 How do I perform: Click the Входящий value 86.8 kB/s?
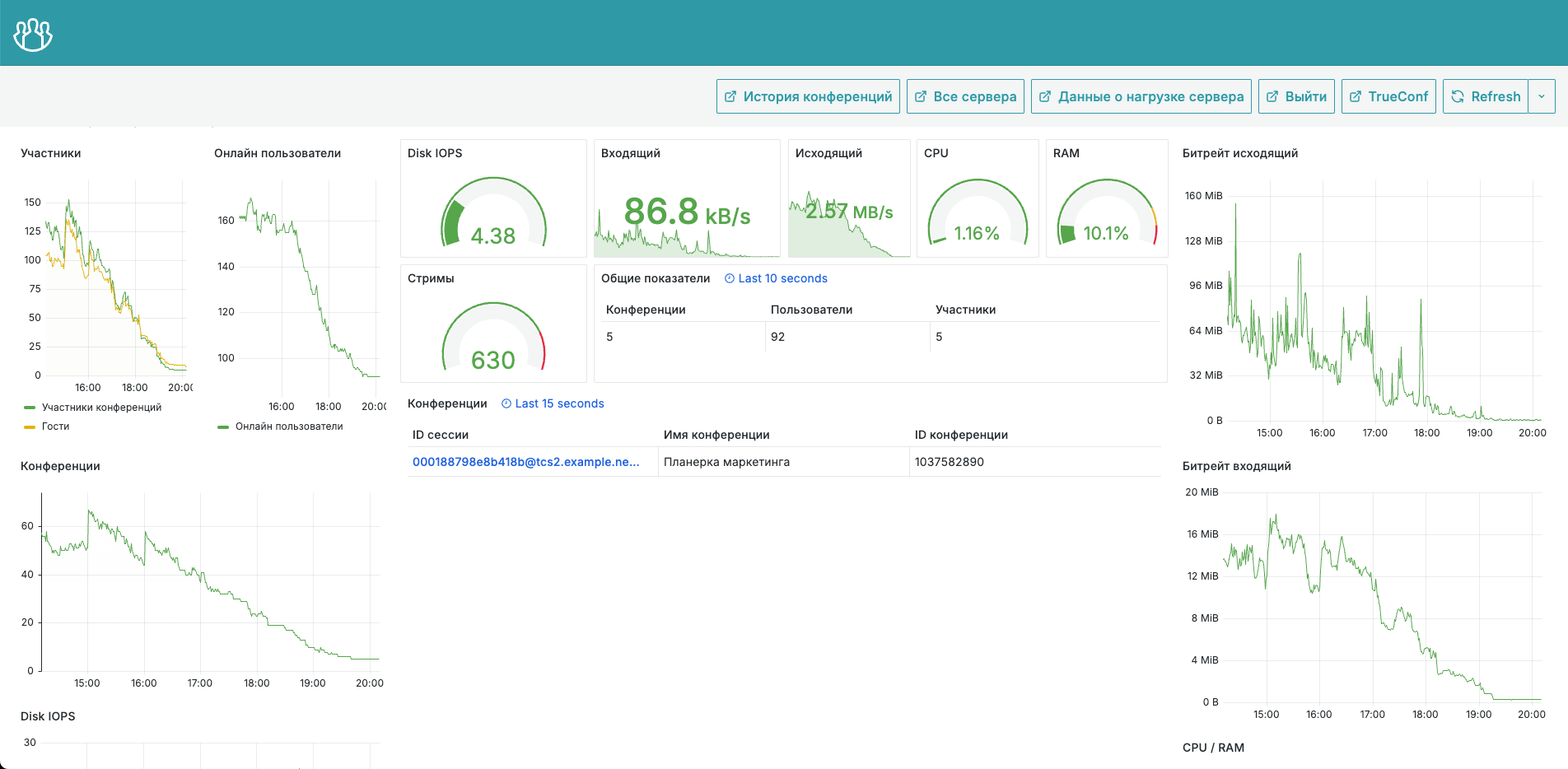click(687, 212)
